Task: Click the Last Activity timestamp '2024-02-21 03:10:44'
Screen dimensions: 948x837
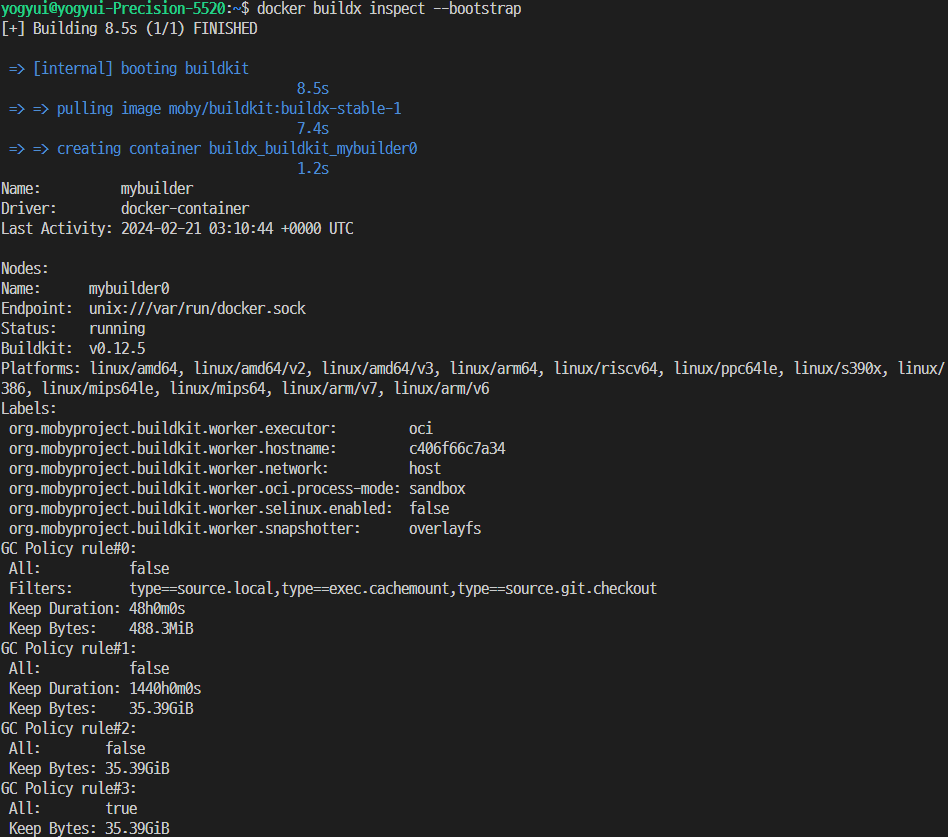Action: pos(196,229)
